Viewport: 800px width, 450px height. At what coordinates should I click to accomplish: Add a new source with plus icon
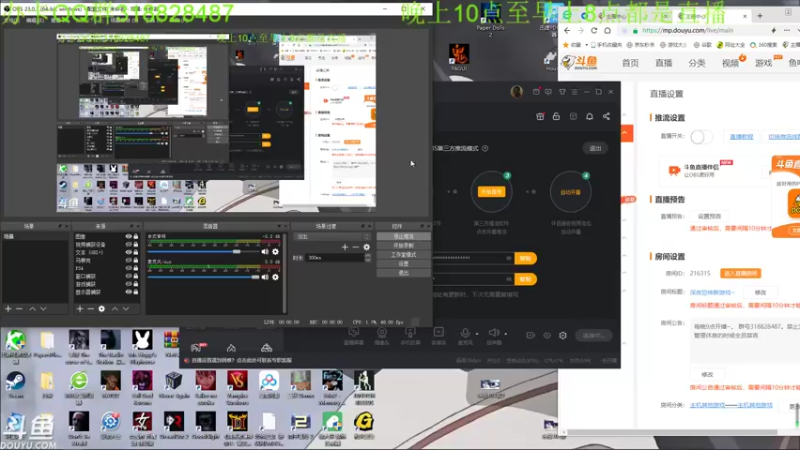click(x=80, y=309)
